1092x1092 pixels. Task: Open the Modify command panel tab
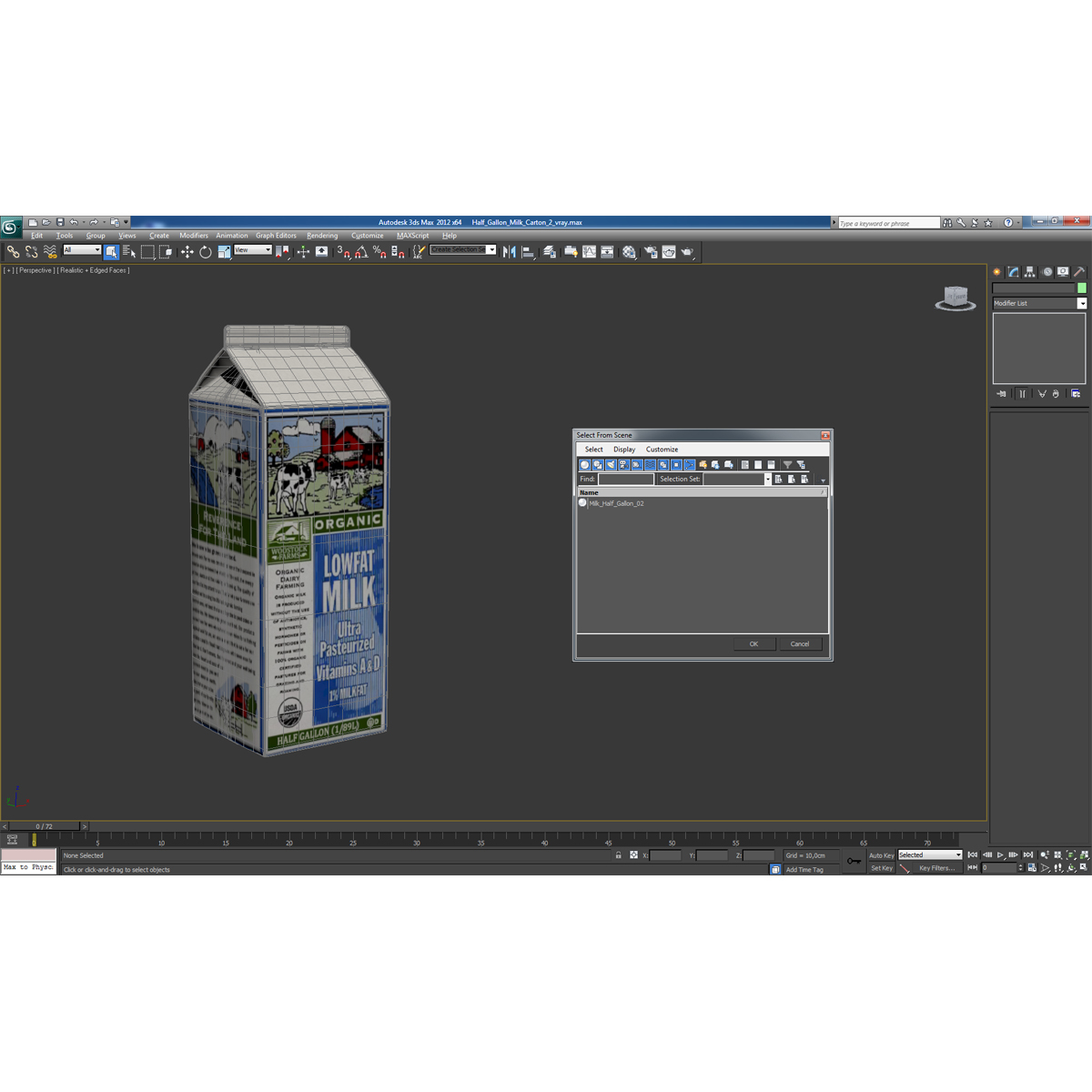(x=1013, y=271)
